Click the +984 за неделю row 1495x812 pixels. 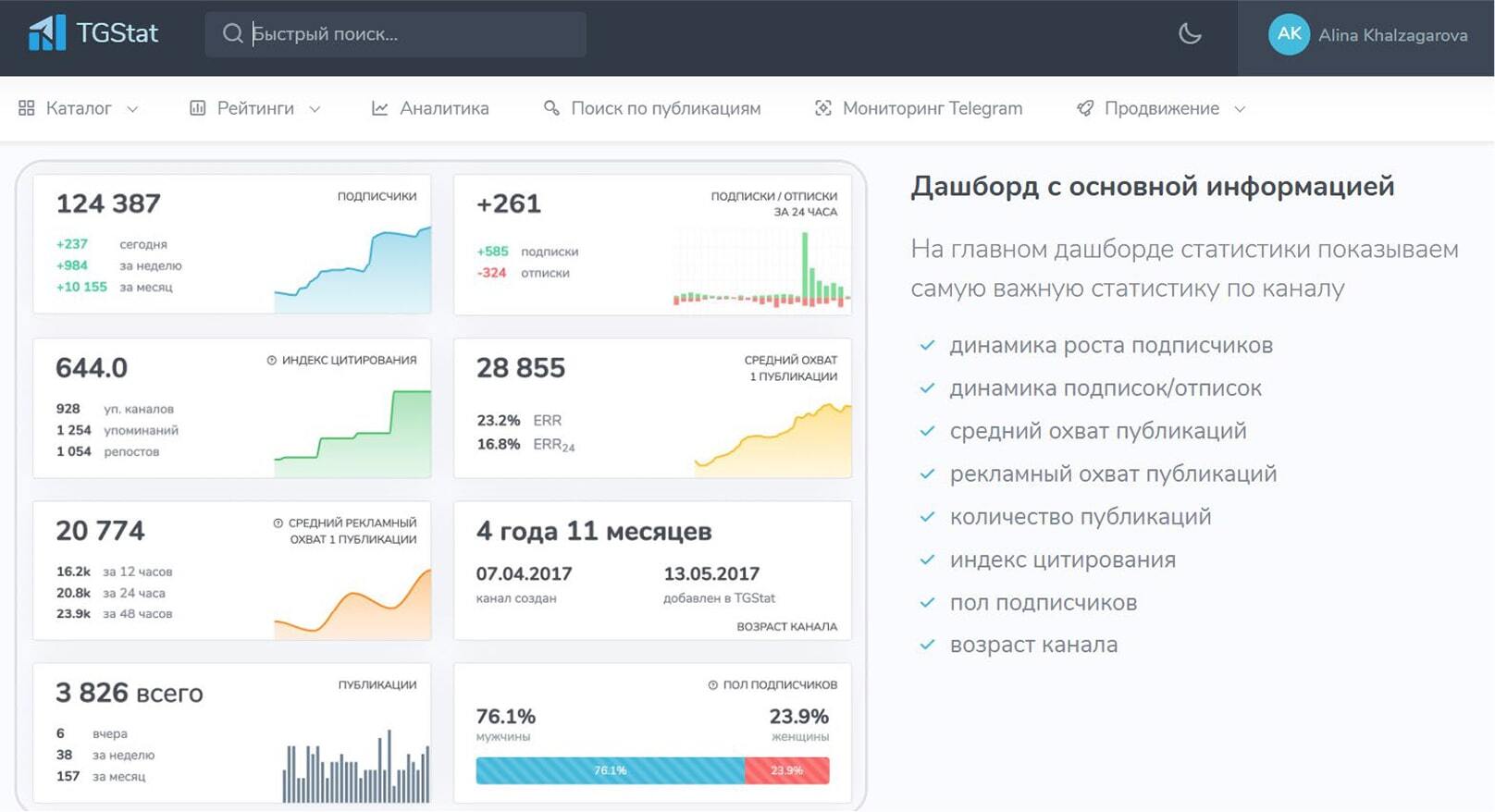pyautogui.click(x=119, y=265)
